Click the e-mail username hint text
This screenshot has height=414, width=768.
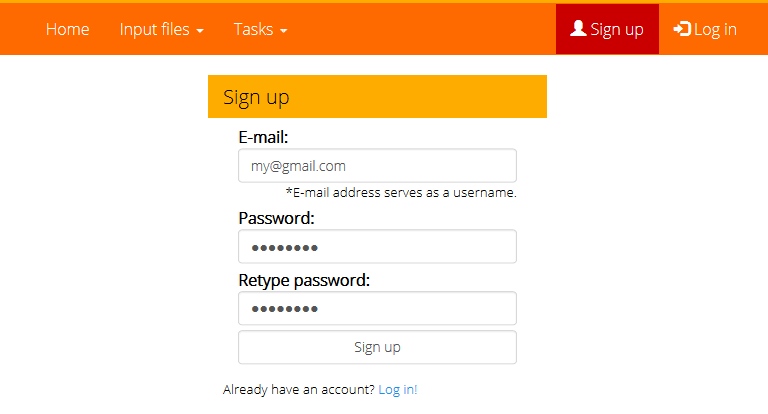coord(401,192)
